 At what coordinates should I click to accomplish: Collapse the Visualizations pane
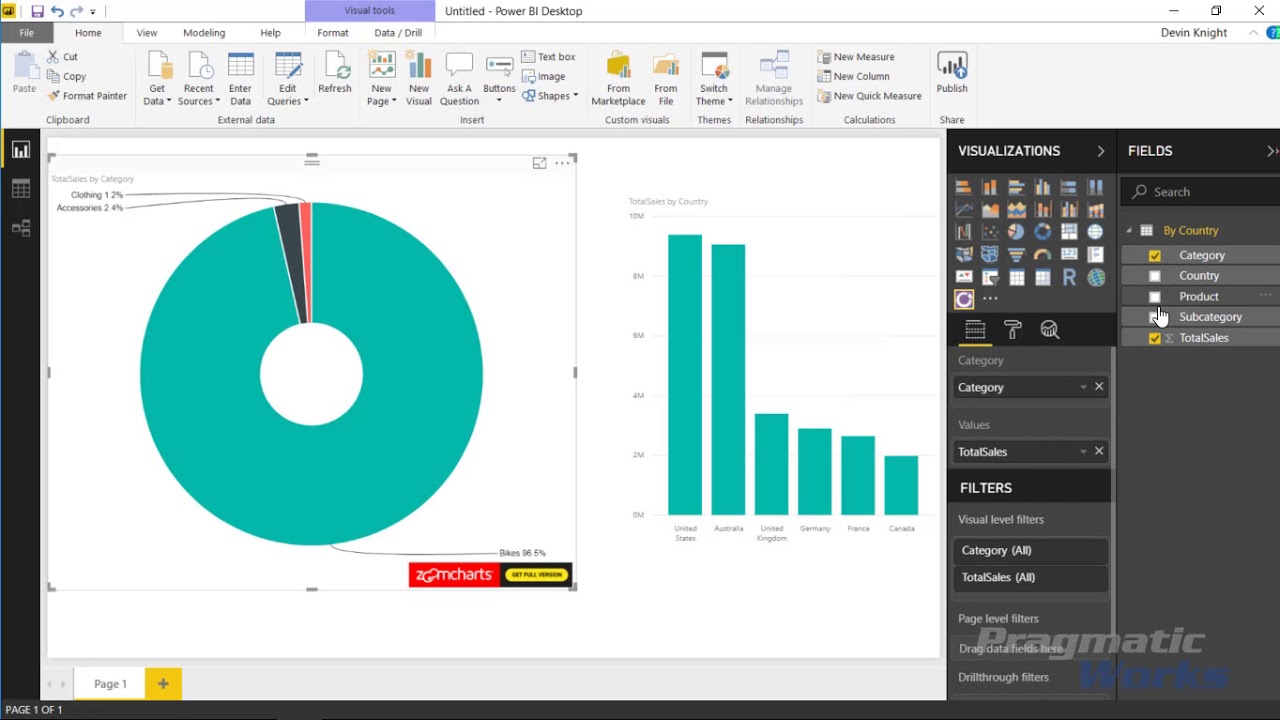pyautogui.click(x=1101, y=151)
